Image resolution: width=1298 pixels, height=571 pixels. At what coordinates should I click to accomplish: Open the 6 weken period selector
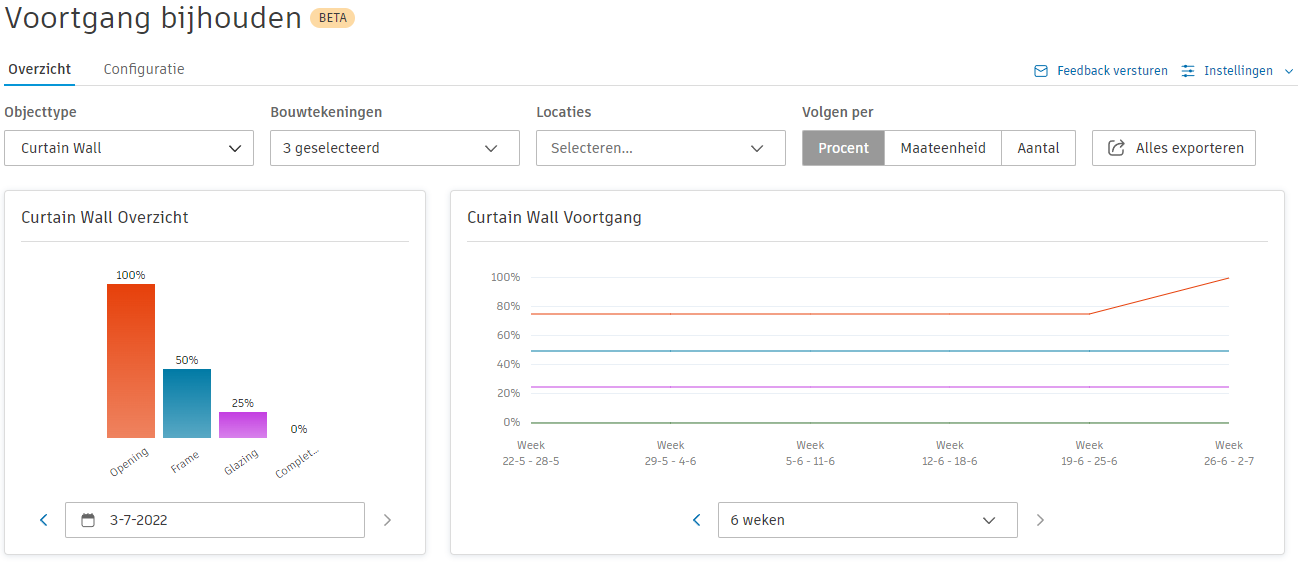point(867,520)
